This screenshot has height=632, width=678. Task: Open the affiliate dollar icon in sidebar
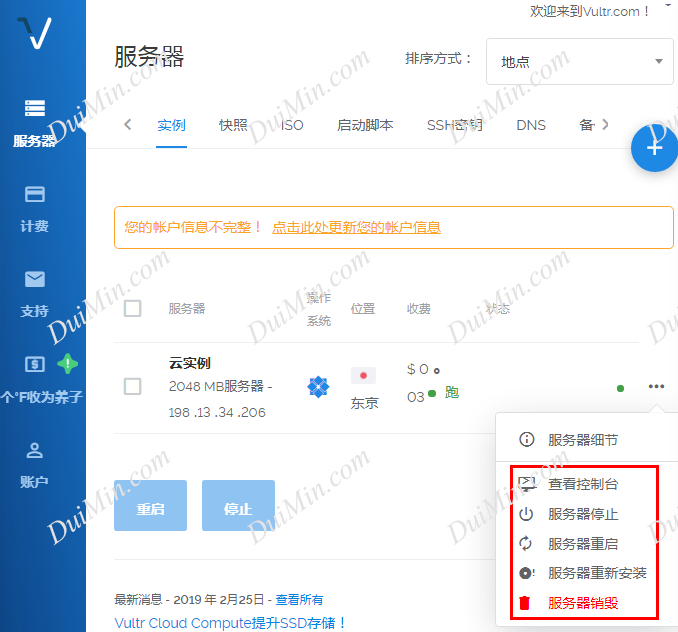point(35,364)
